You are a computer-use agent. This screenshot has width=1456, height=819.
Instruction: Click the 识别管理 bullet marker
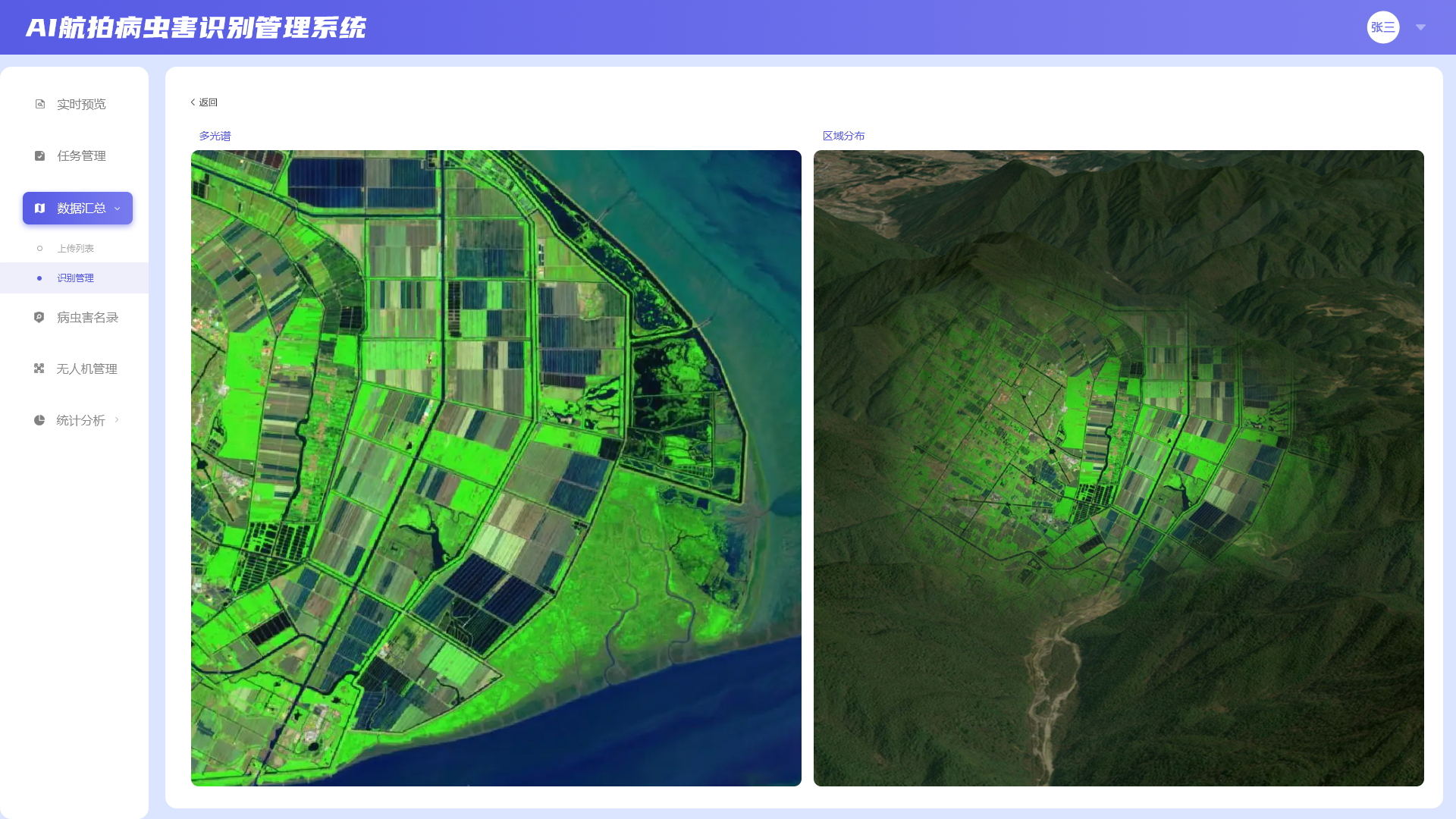[39, 278]
